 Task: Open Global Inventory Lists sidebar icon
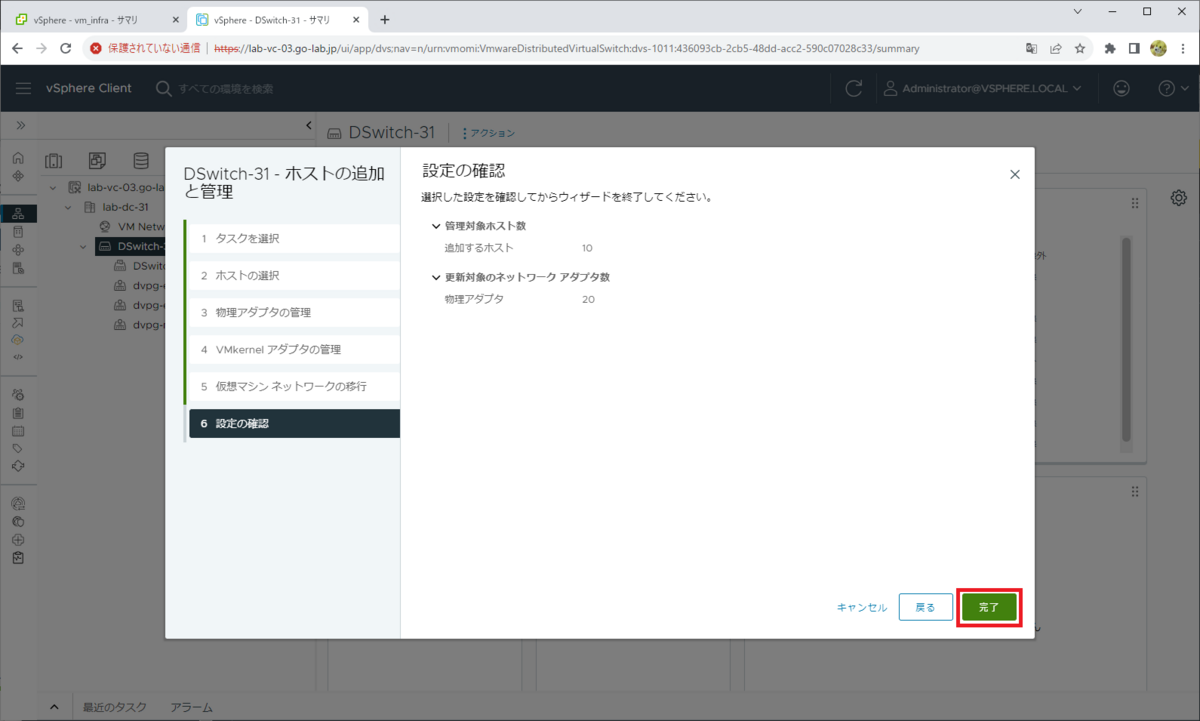(x=18, y=268)
